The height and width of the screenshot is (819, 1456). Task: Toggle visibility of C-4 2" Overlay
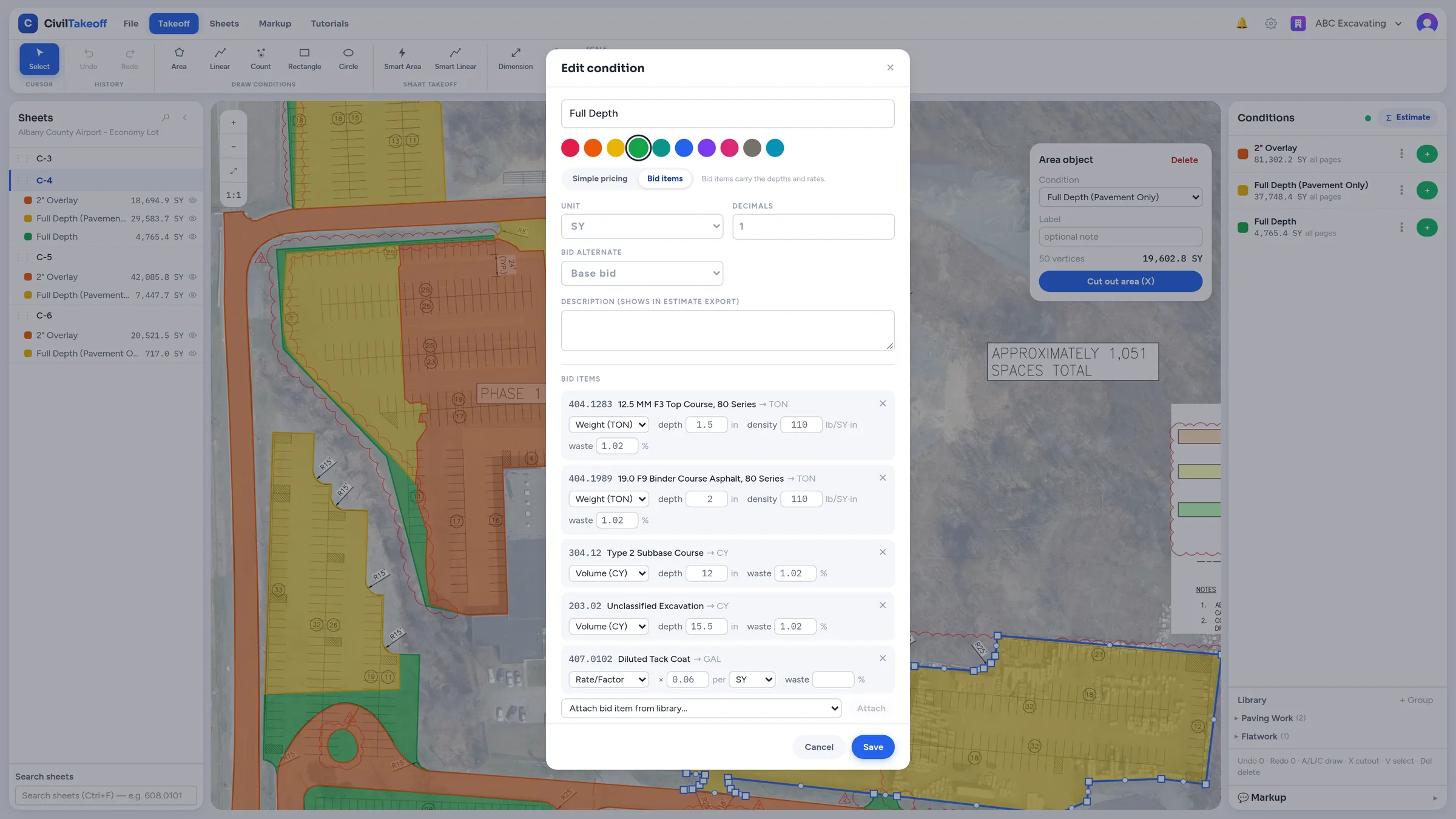193,200
